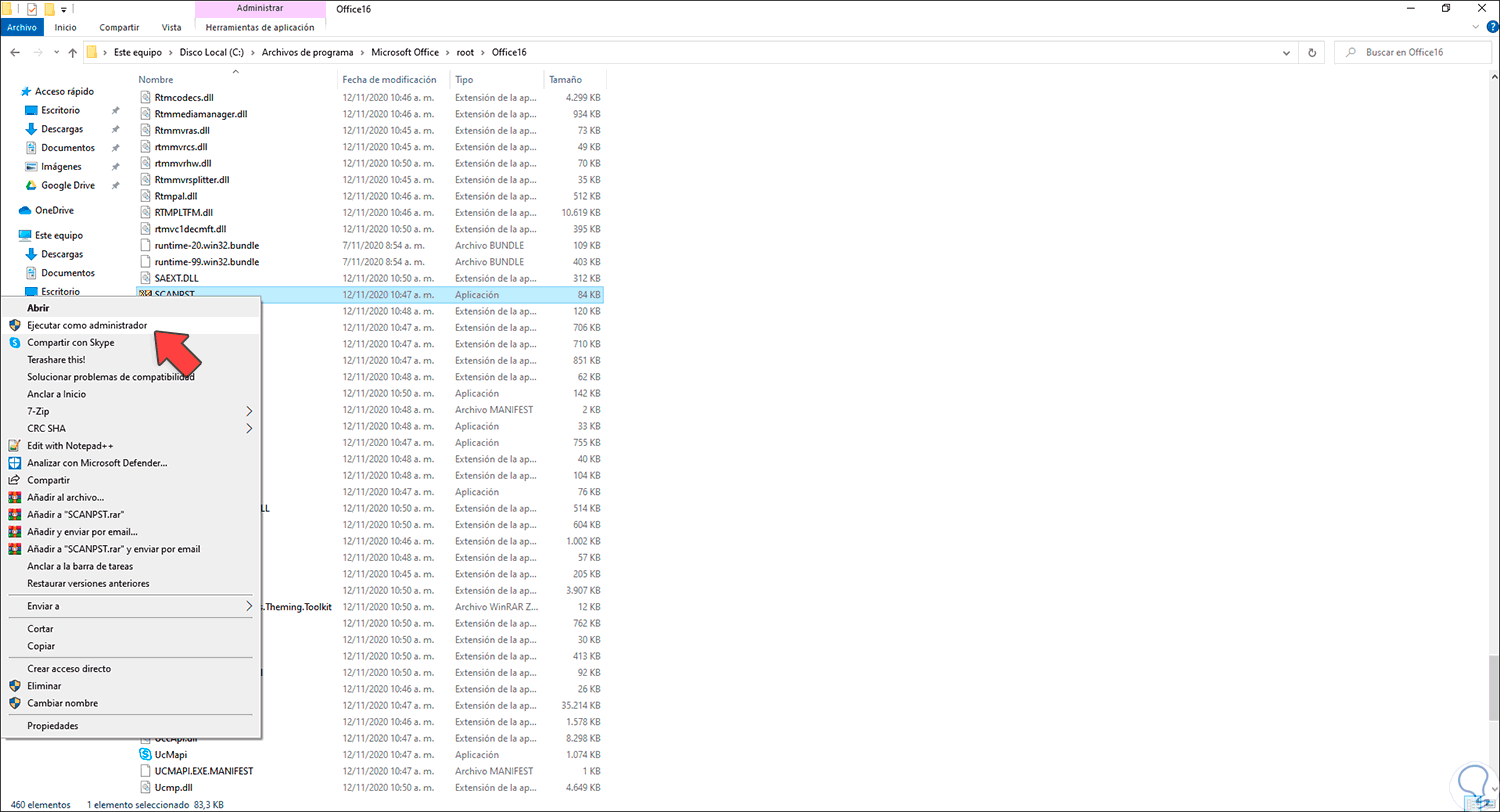Open the Archivo tab
Screen dimensions: 1500x812
(22, 27)
